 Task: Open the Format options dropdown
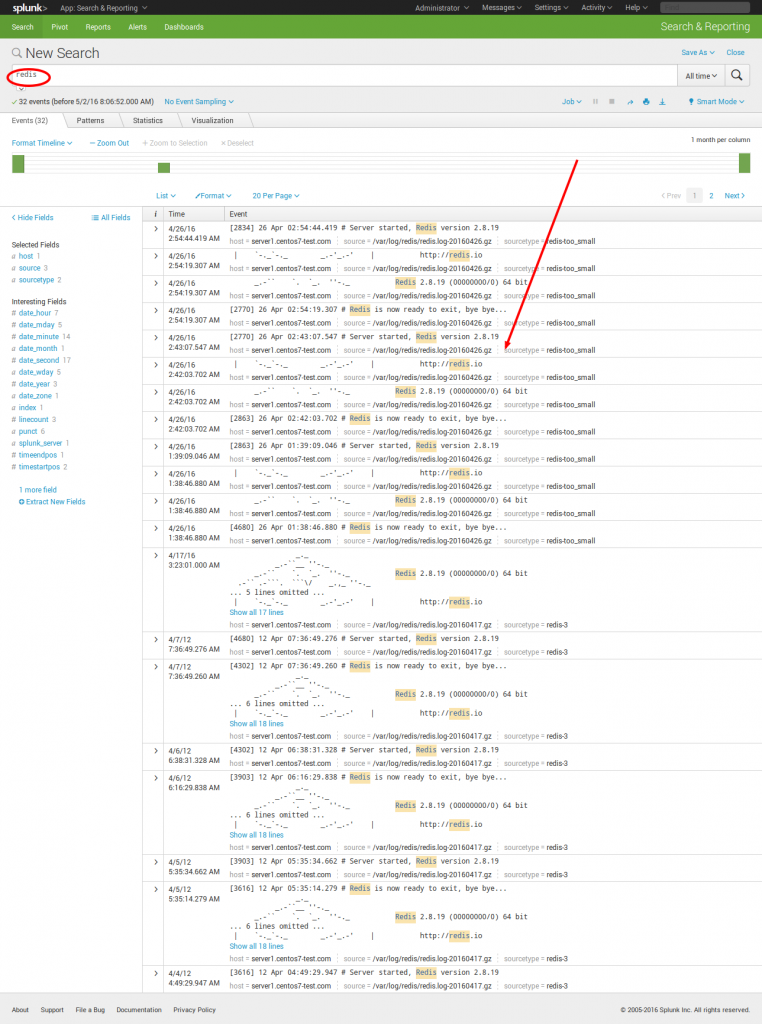click(213, 196)
